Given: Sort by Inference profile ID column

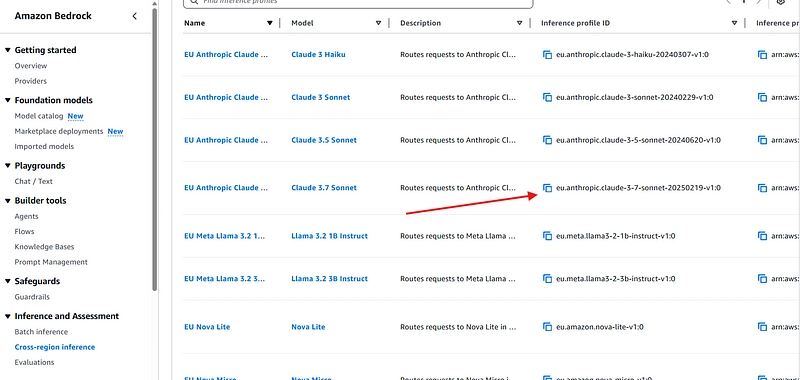Looking at the screenshot, I should [734, 23].
